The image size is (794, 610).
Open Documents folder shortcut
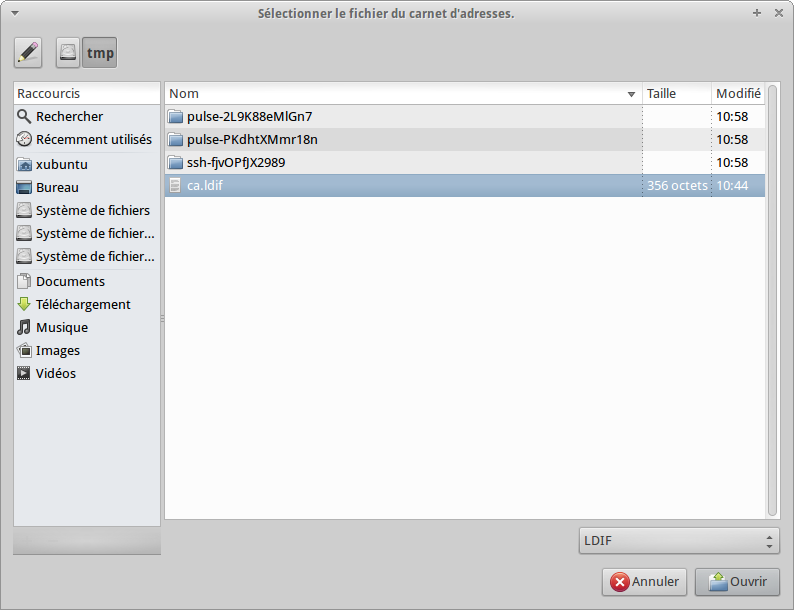coord(70,282)
